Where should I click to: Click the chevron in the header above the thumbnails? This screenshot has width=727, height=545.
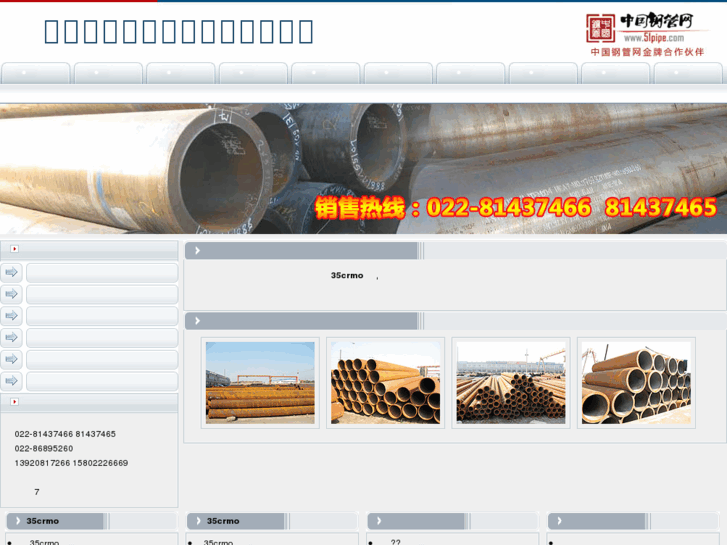[x=197, y=321]
